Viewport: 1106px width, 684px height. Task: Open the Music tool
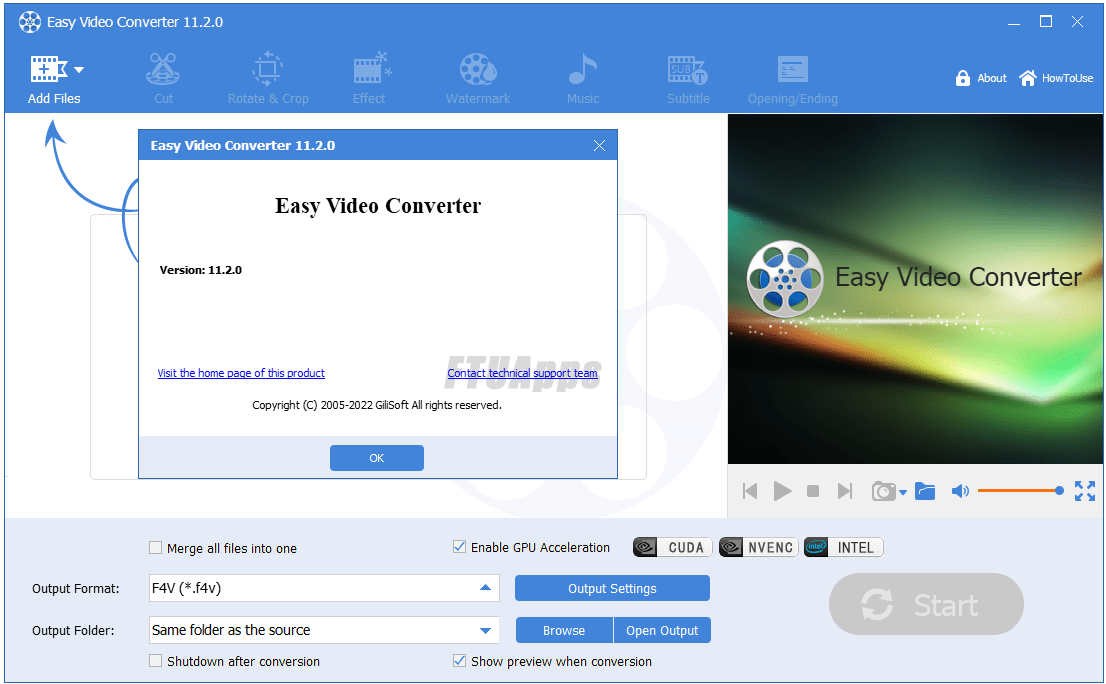(583, 79)
